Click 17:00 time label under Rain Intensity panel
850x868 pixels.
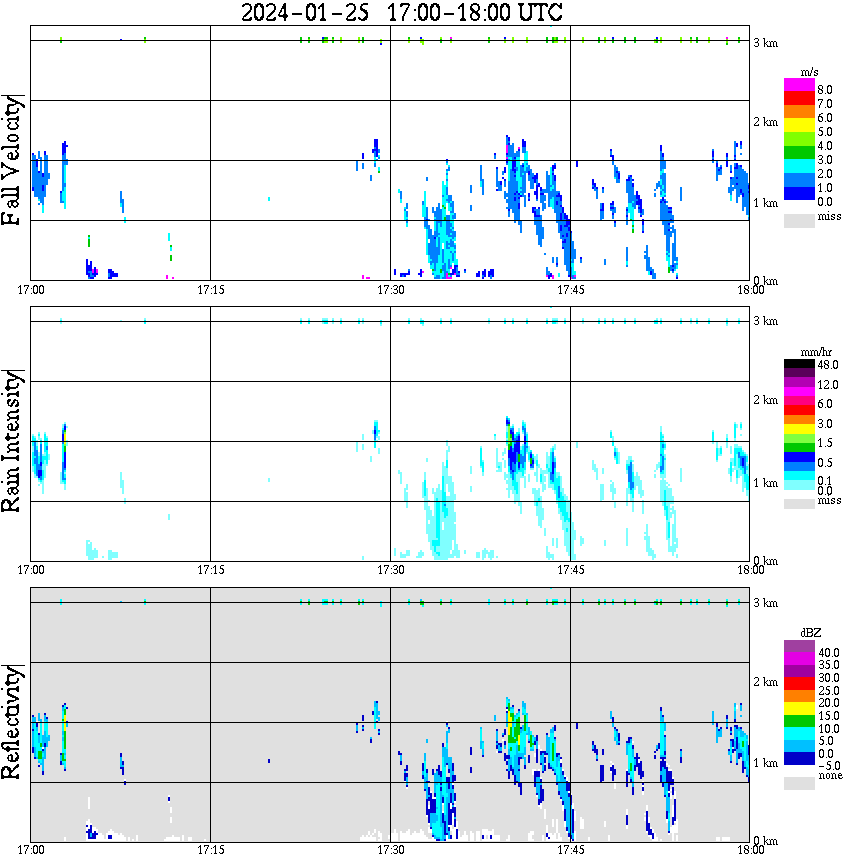click(30, 570)
